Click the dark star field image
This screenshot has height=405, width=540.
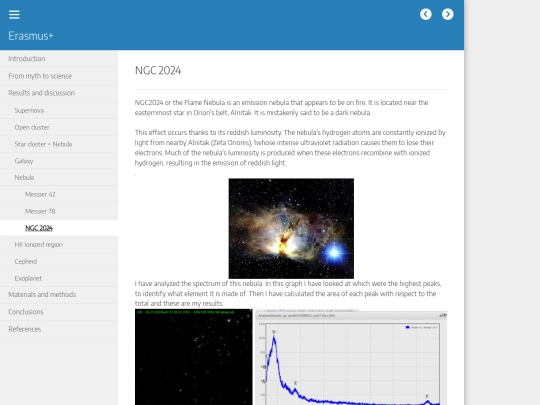194,357
